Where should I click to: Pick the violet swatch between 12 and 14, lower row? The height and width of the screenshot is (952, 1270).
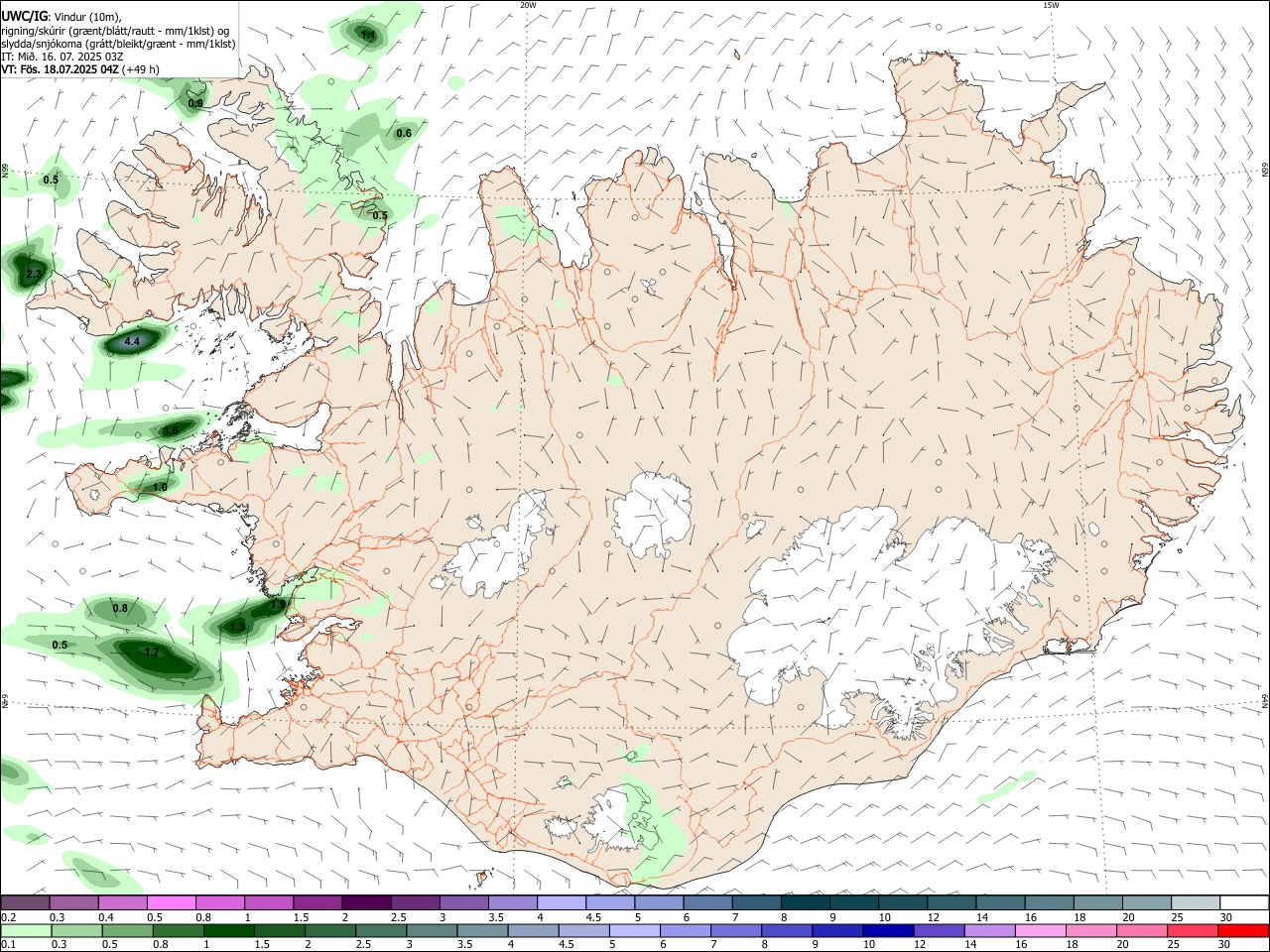[938, 931]
